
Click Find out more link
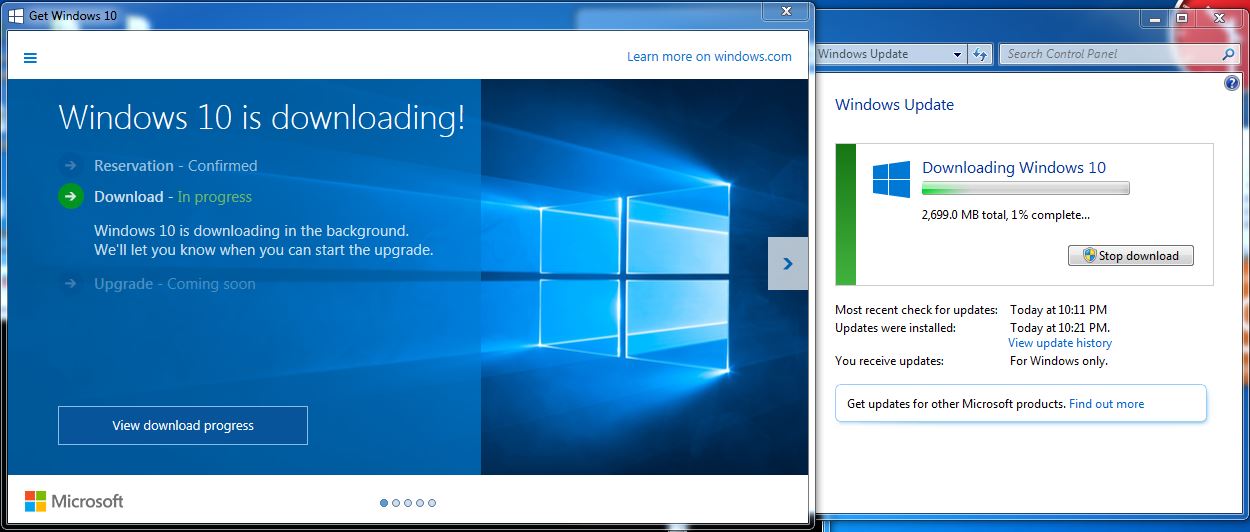tap(1106, 404)
